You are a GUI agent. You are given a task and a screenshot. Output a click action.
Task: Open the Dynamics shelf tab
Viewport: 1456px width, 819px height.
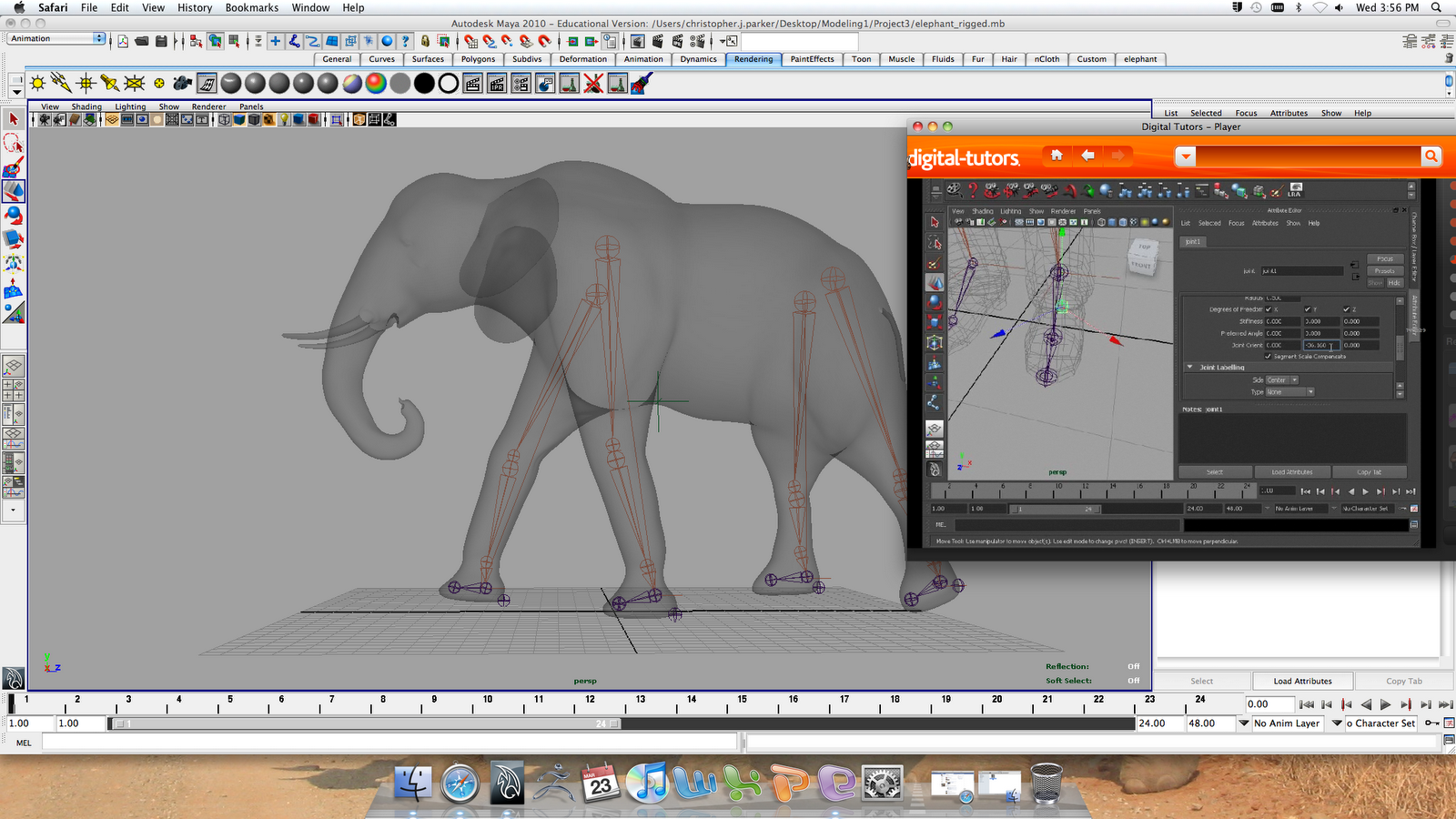point(698,59)
